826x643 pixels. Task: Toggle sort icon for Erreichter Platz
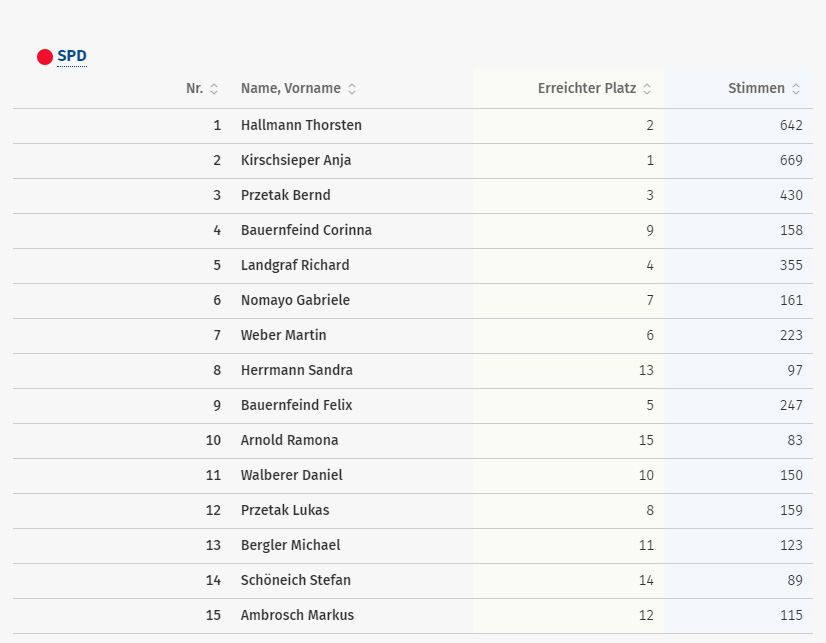[x=647, y=88]
